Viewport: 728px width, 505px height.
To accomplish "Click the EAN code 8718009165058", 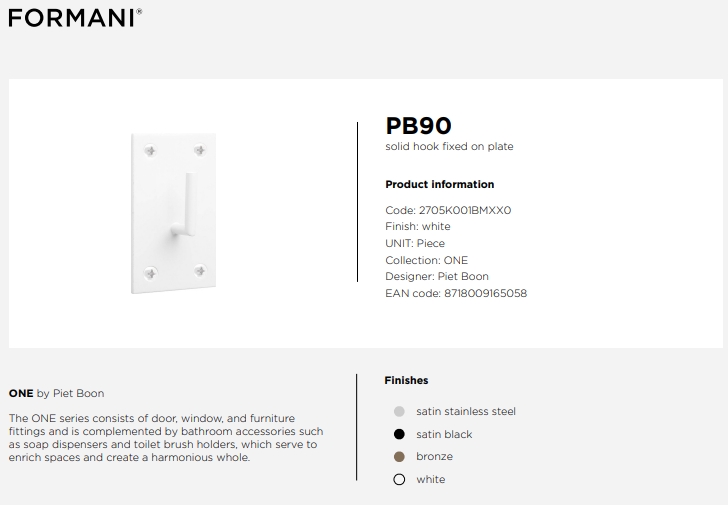I will click(x=486, y=293).
